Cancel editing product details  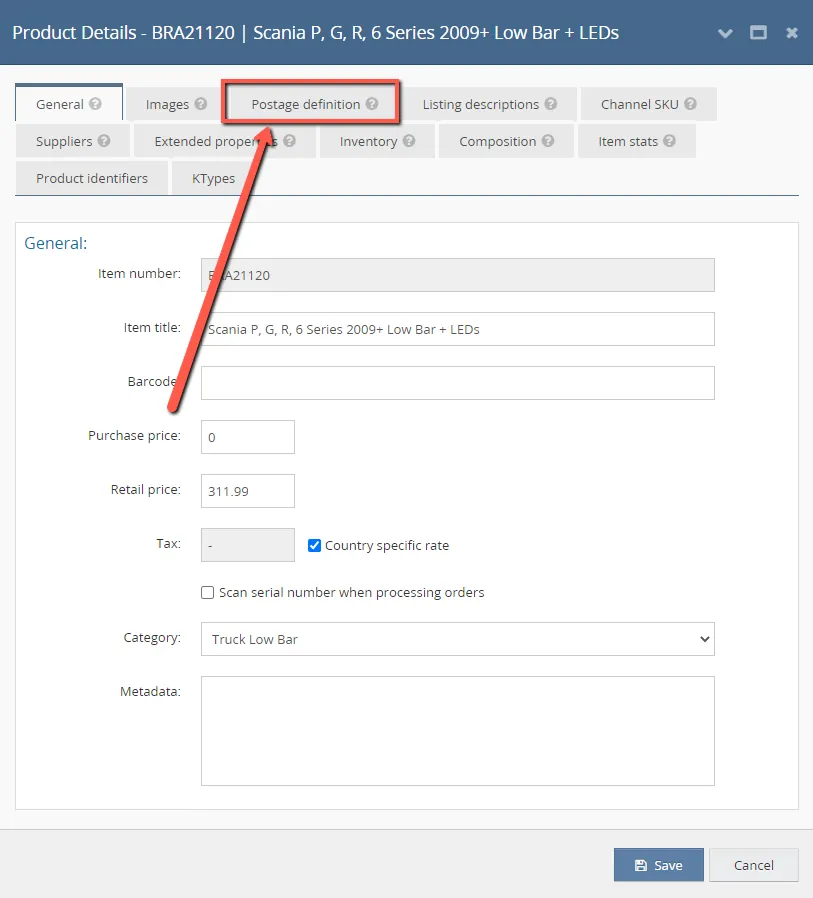pyautogui.click(x=753, y=865)
